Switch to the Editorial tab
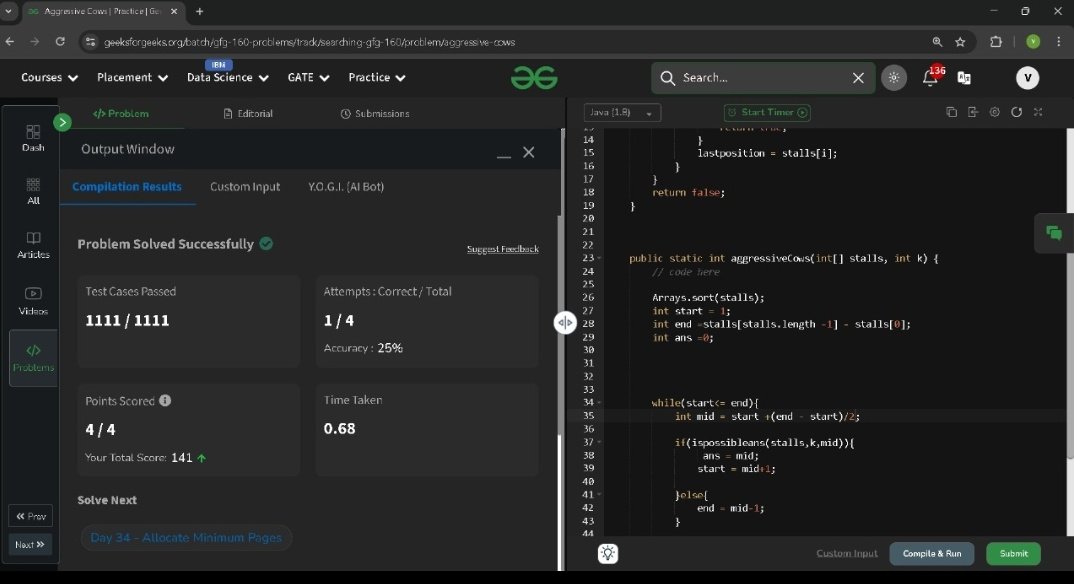The height and width of the screenshot is (584, 1074). click(248, 114)
